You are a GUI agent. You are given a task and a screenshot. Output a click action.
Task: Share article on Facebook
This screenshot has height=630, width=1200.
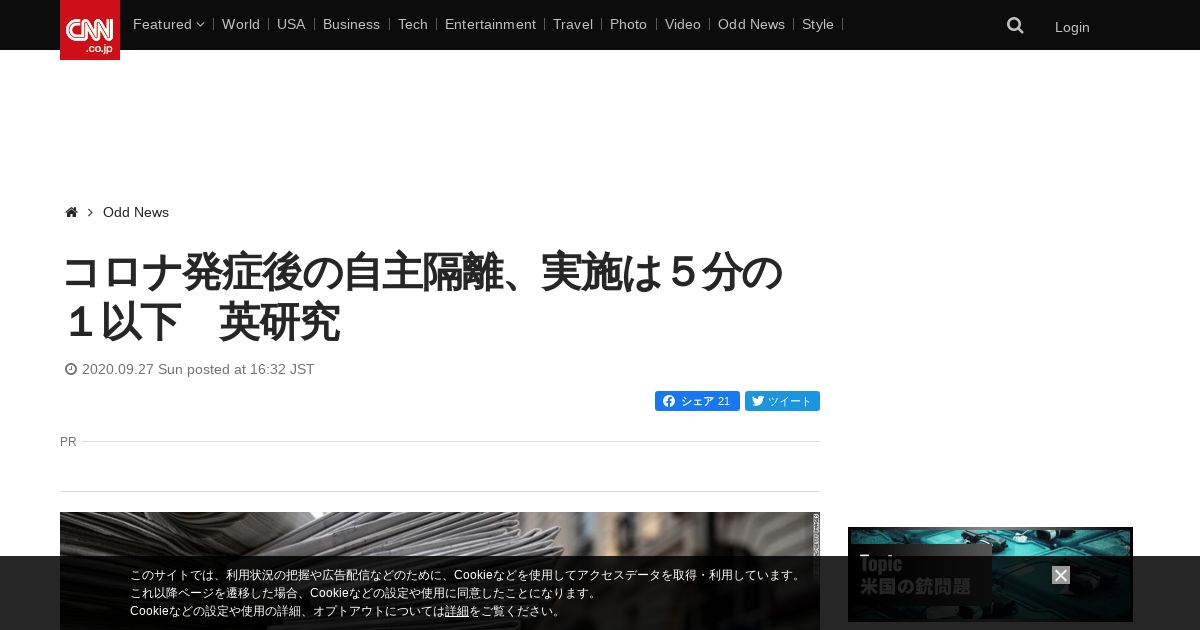tap(697, 401)
